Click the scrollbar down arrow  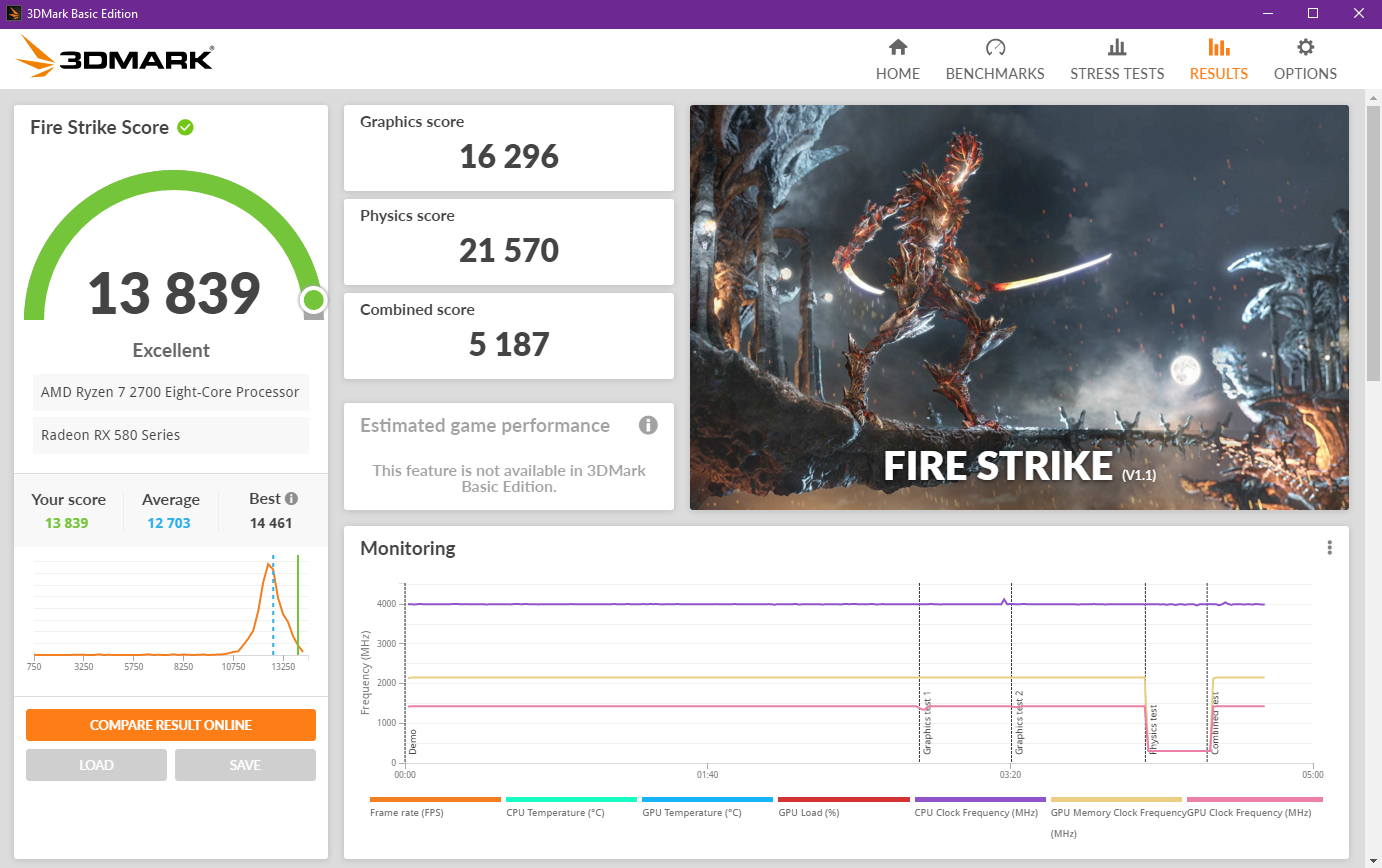[1373, 860]
